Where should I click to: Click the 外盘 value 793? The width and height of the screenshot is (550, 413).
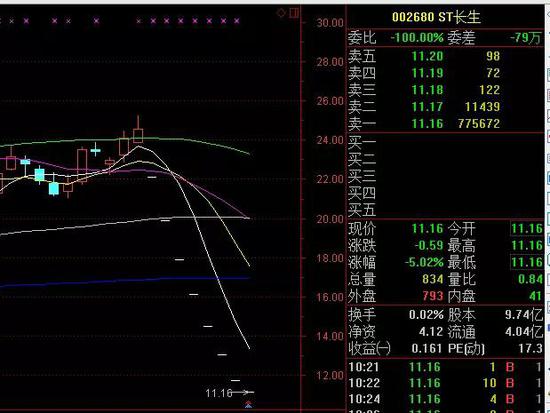[433, 296]
